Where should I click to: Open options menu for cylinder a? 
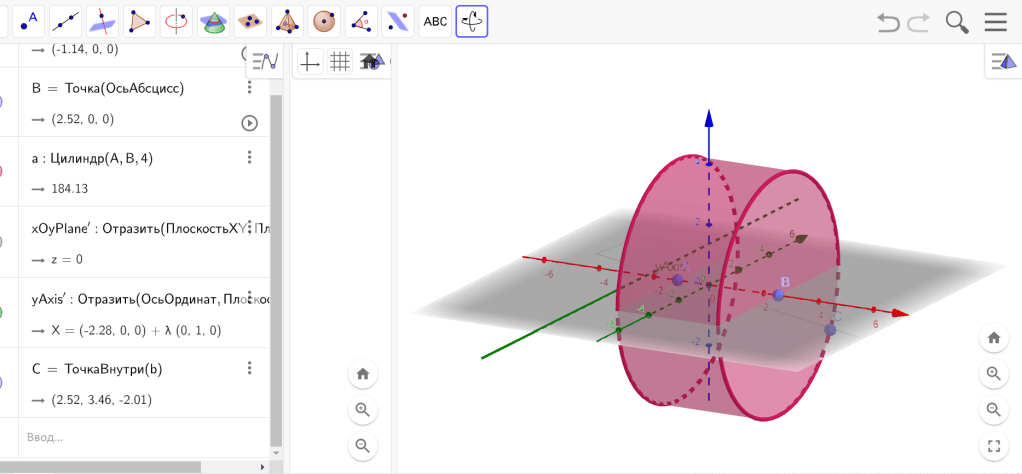point(250,158)
